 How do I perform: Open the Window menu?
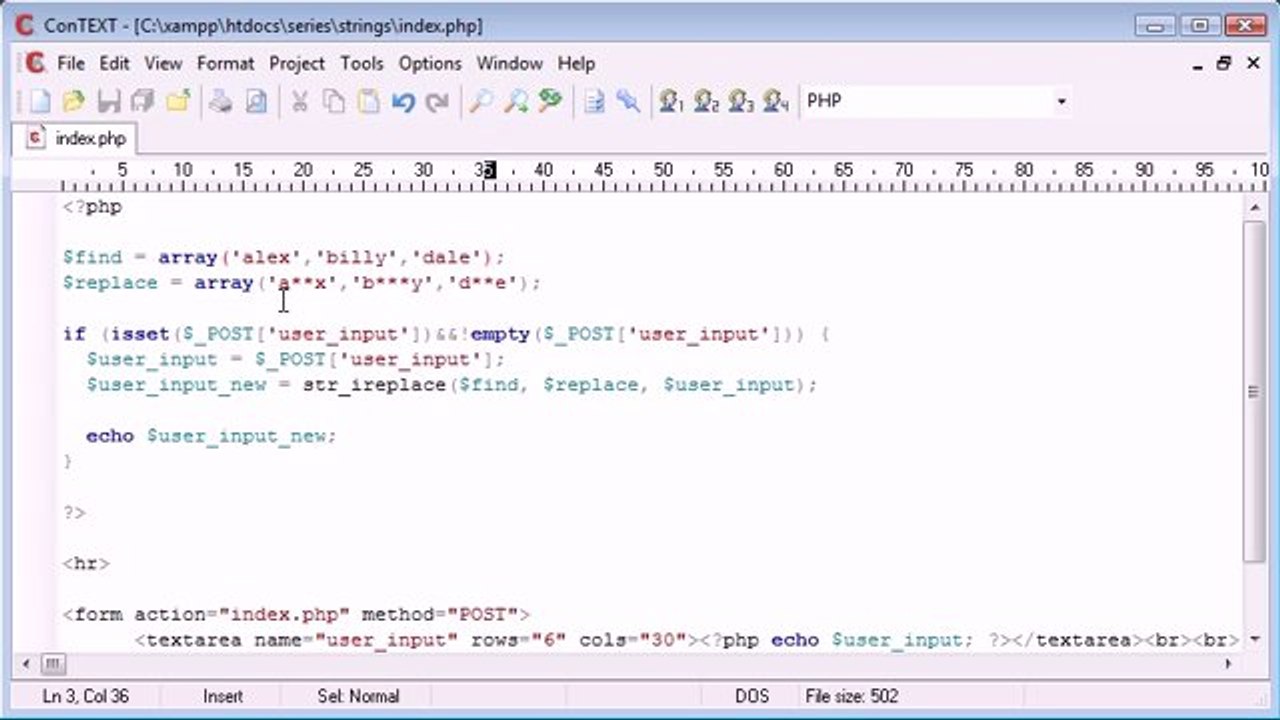(509, 63)
